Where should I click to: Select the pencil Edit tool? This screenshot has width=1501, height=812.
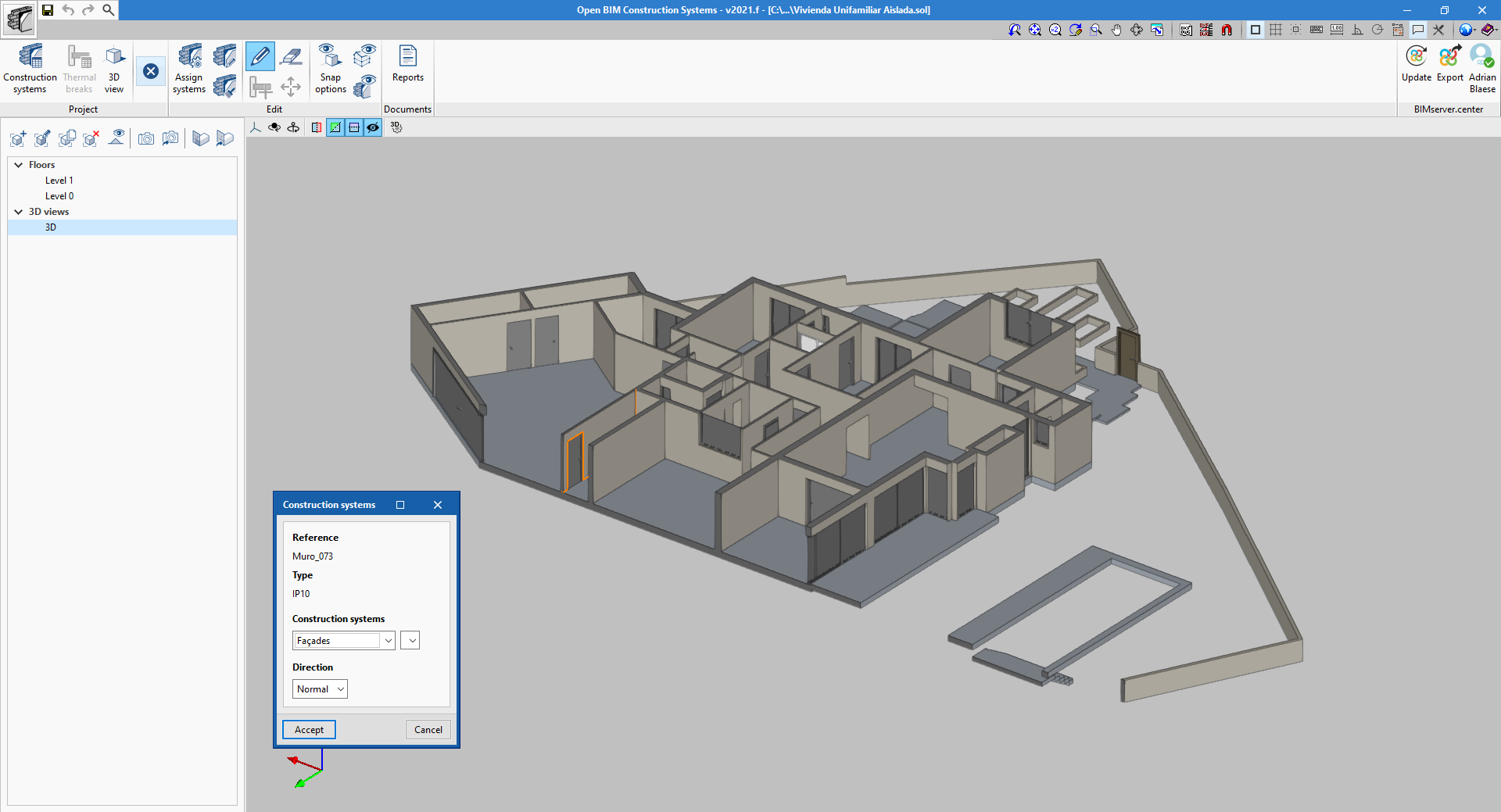click(x=260, y=56)
